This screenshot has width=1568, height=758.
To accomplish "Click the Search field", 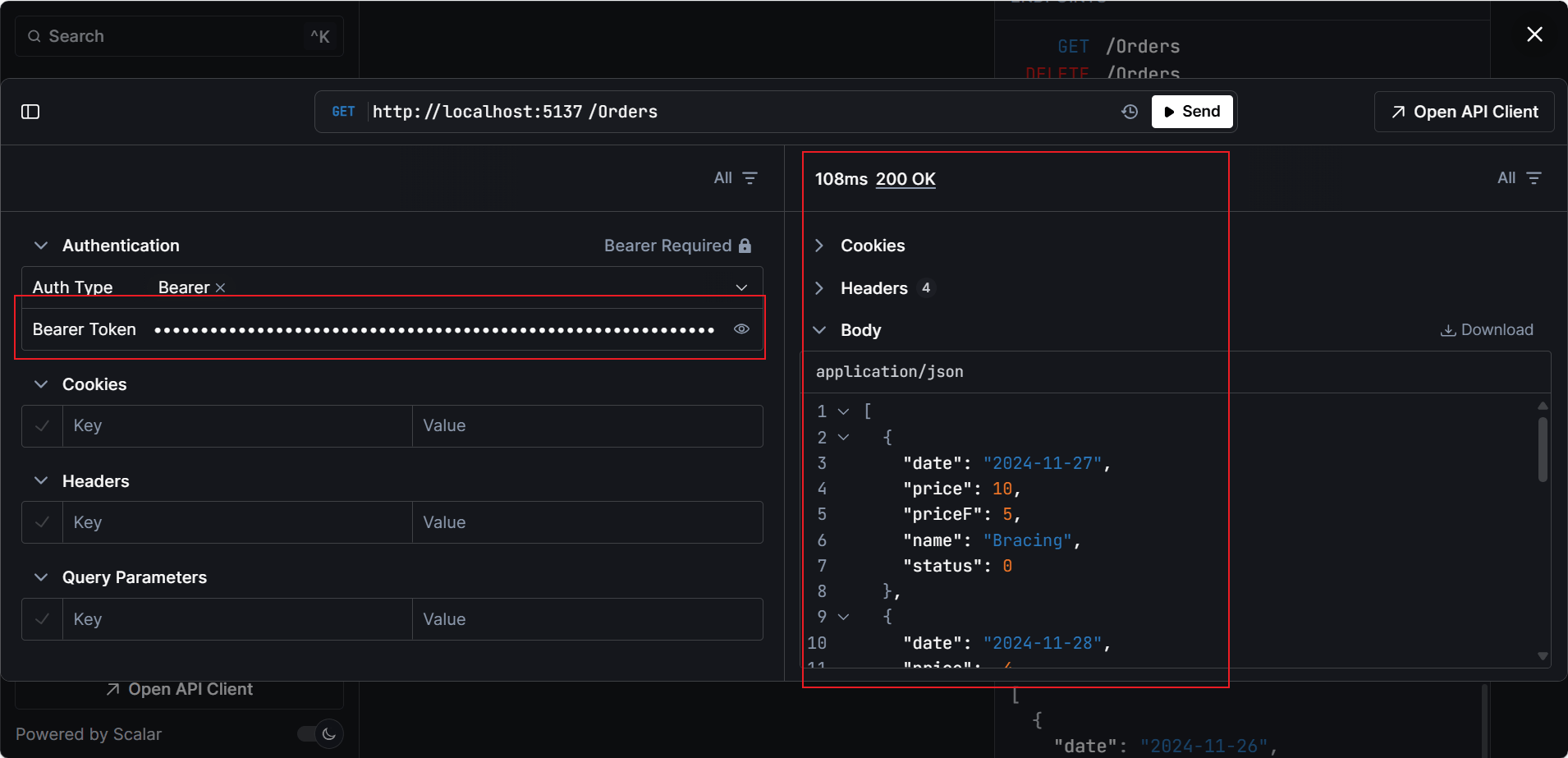I will (x=179, y=36).
